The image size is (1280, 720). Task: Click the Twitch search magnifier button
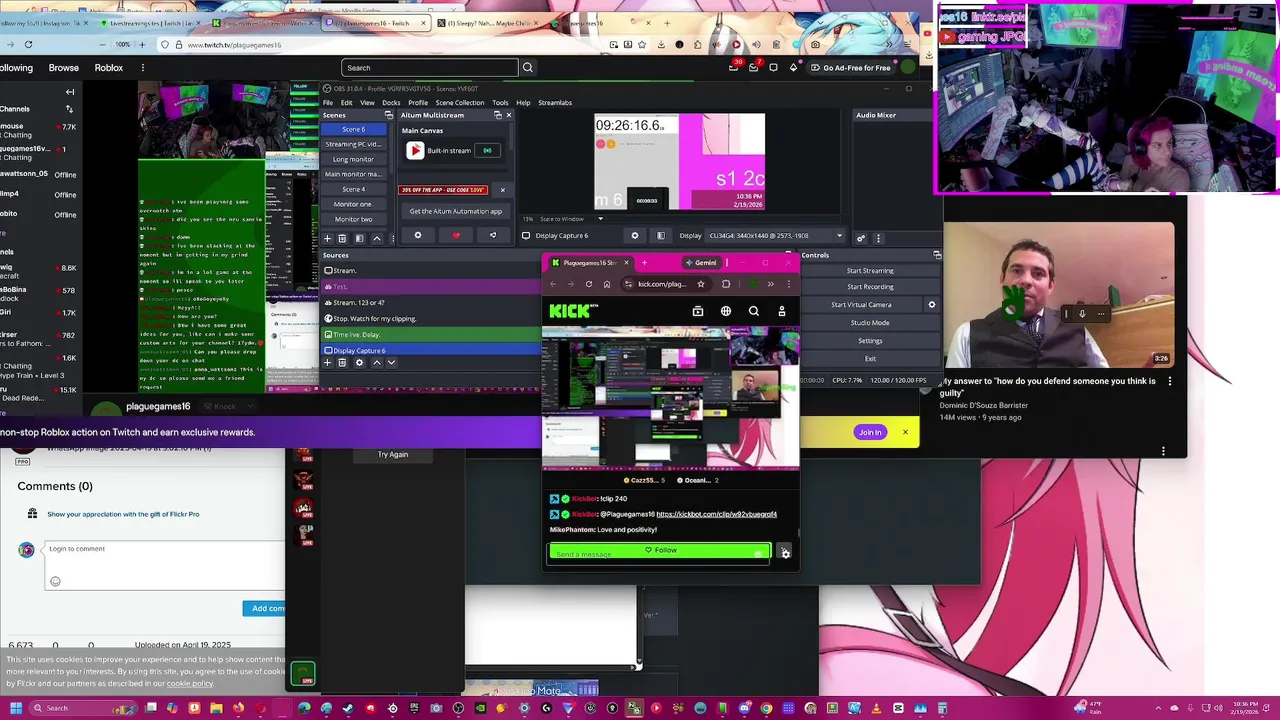528,68
